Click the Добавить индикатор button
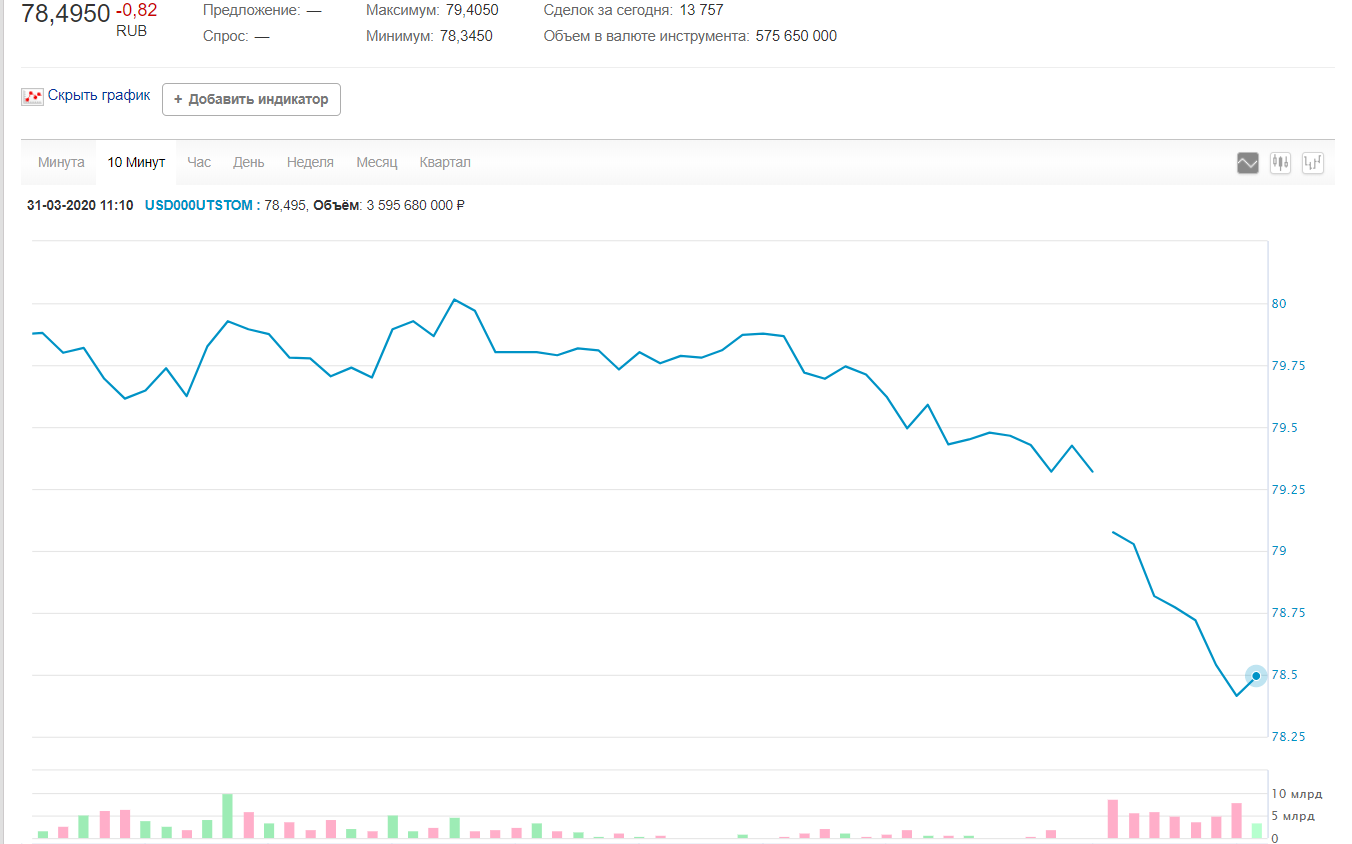 point(251,99)
